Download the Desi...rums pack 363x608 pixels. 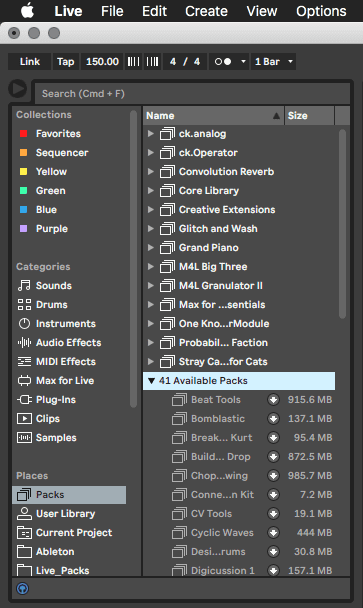click(273, 552)
